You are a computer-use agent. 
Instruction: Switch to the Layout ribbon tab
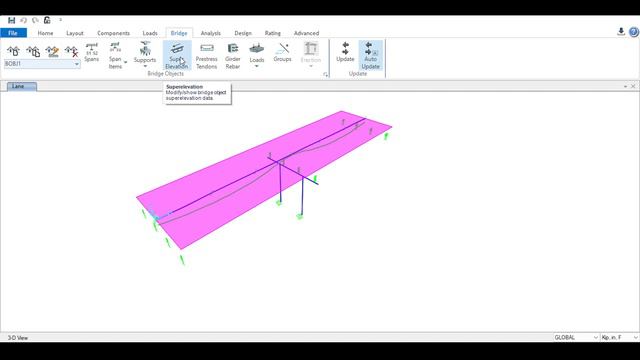pos(75,33)
